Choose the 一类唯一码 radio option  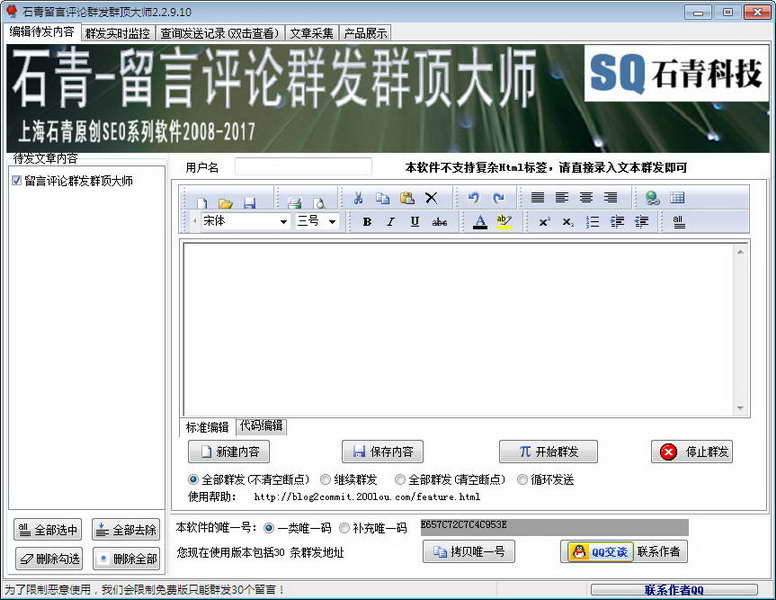(x=269, y=528)
